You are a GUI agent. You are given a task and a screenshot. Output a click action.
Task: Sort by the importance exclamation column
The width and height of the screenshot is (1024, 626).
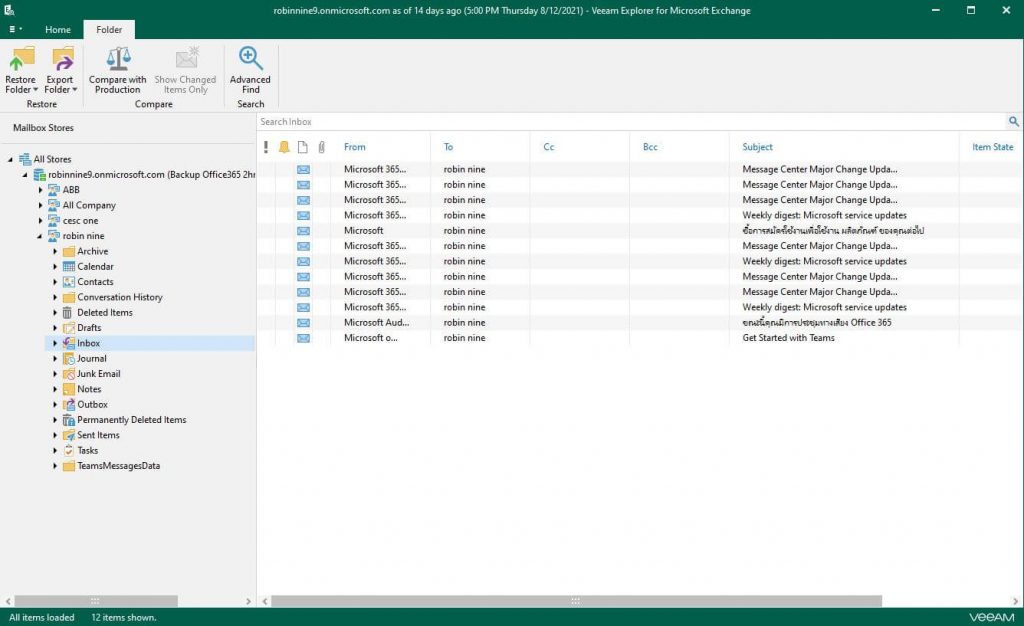pyautogui.click(x=266, y=147)
